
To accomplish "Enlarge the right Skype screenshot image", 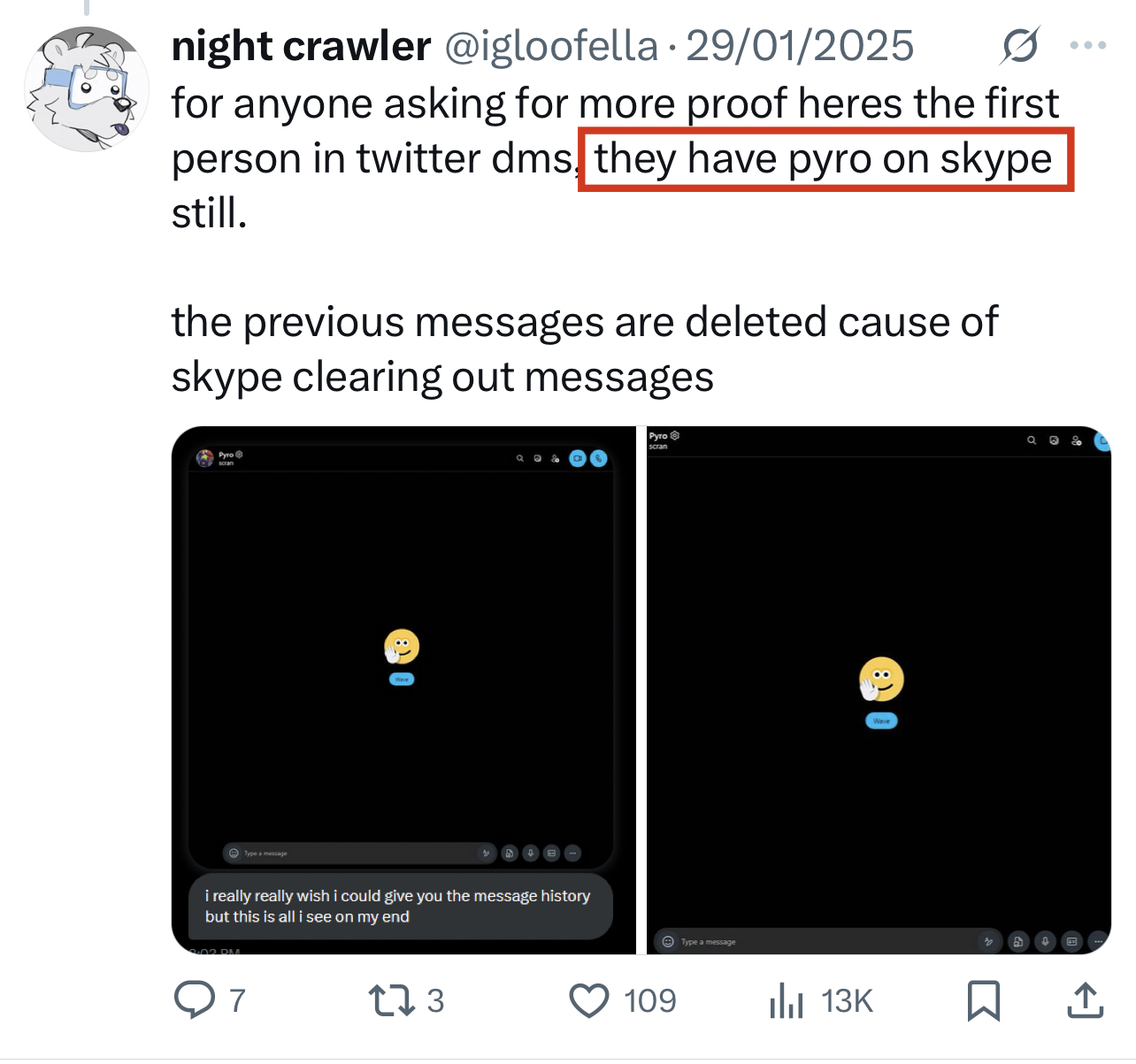I will pyautogui.click(x=879, y=690).
